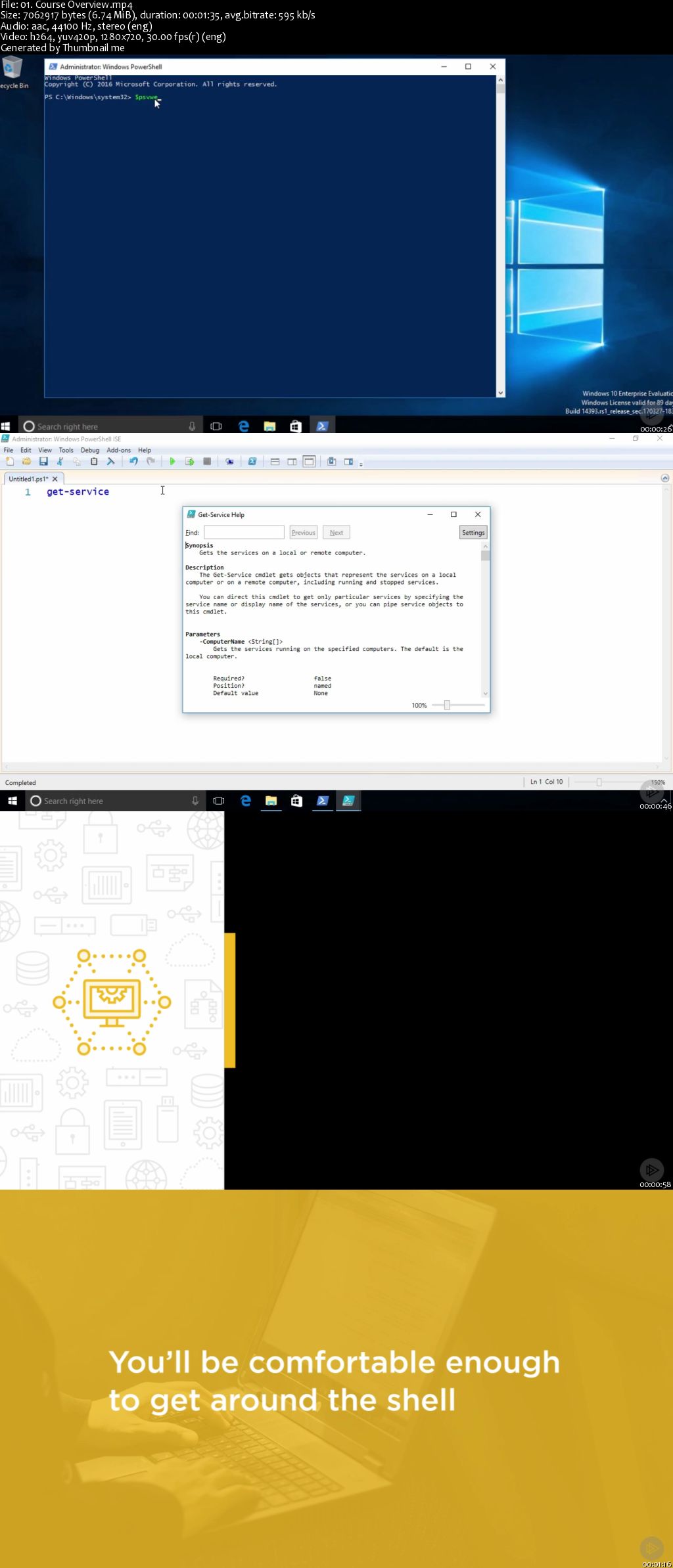
Task: Open the Tools menu in PowerShell ISE
Action: (66, 450)
